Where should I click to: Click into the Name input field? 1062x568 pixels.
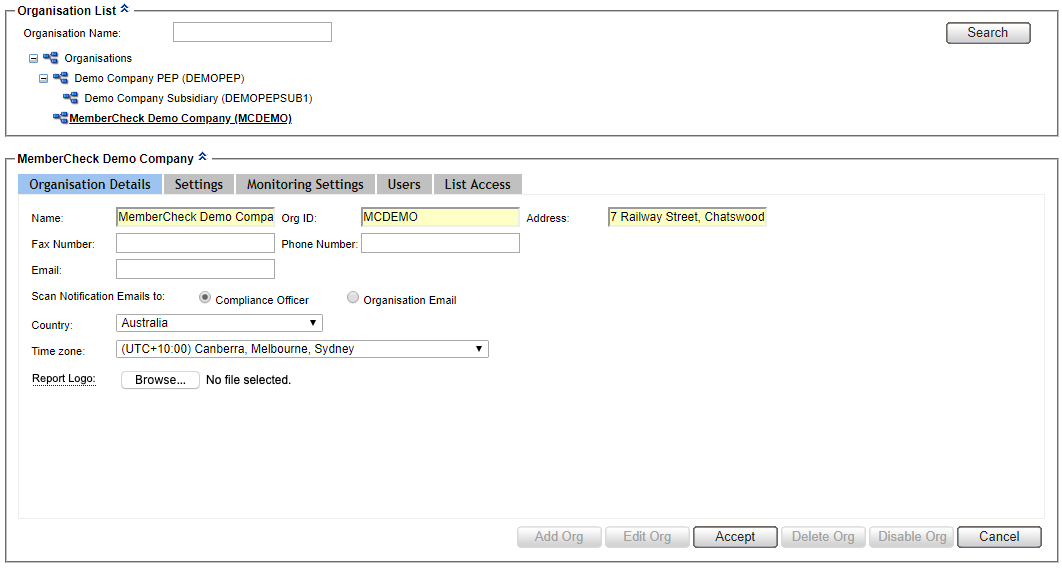(x=196, y=217)
